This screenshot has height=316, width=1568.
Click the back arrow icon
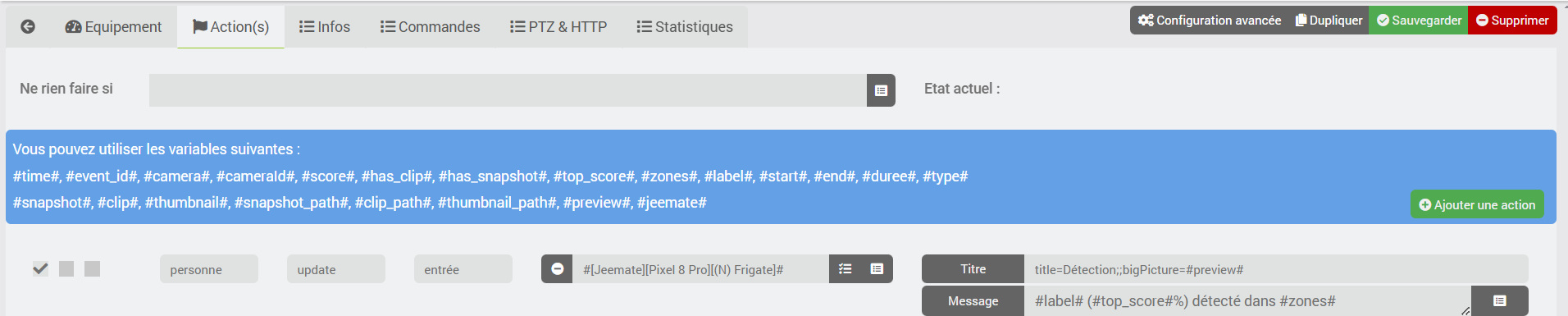[x=28, y=26]
